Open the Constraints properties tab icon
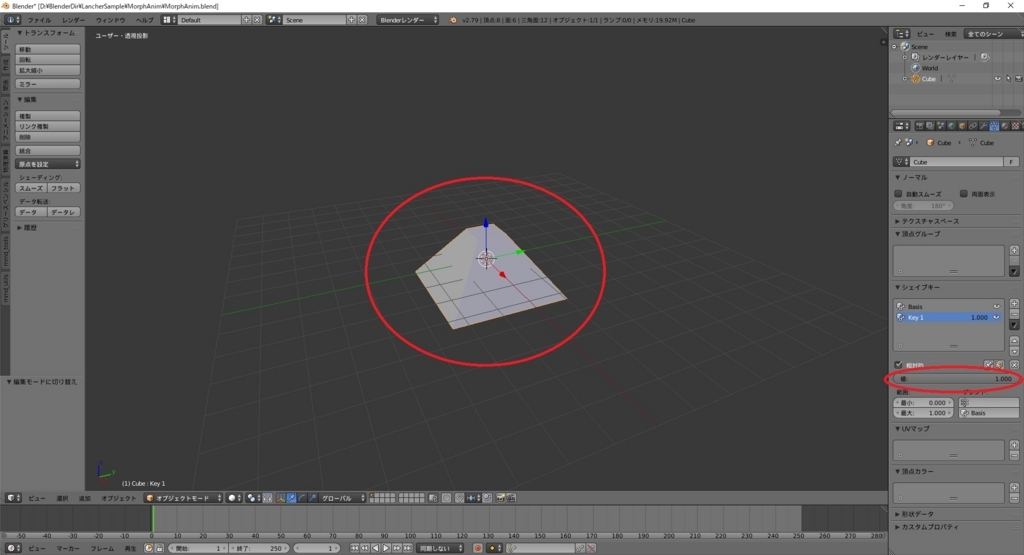The image size is (1024, 555). (972, 126)
